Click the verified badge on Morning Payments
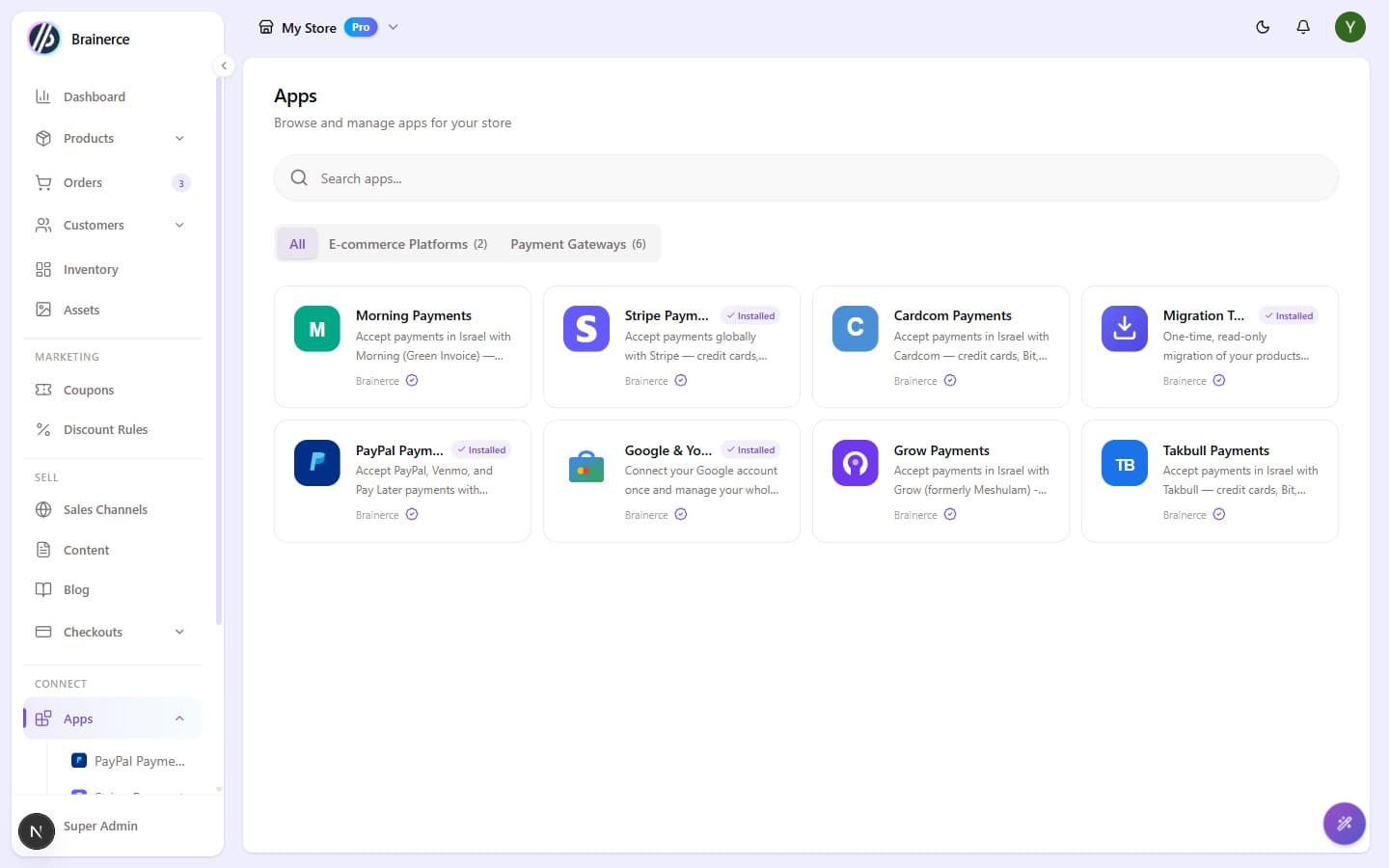The height and width of the screenshot is (868, 1389). click(x=412, y=380)
